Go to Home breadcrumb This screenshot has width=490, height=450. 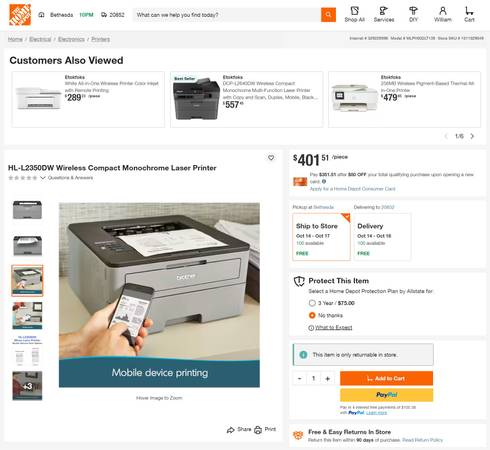click(15, 39)
